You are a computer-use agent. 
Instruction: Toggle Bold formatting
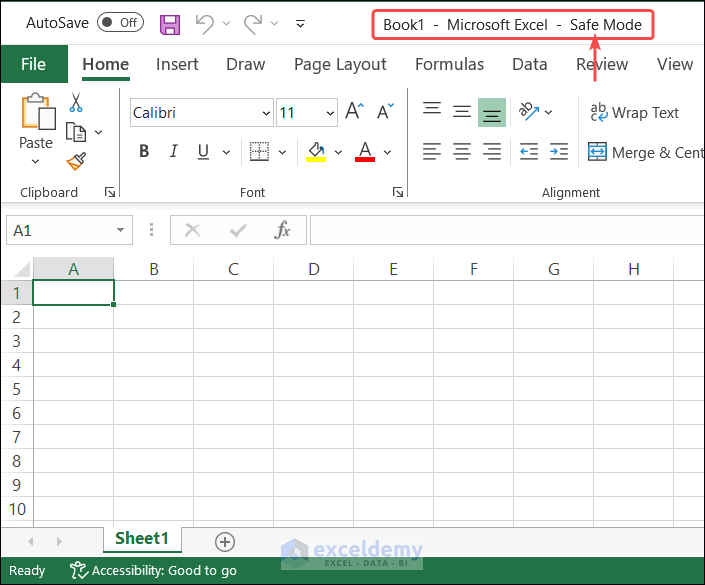(x=144, y=151)
